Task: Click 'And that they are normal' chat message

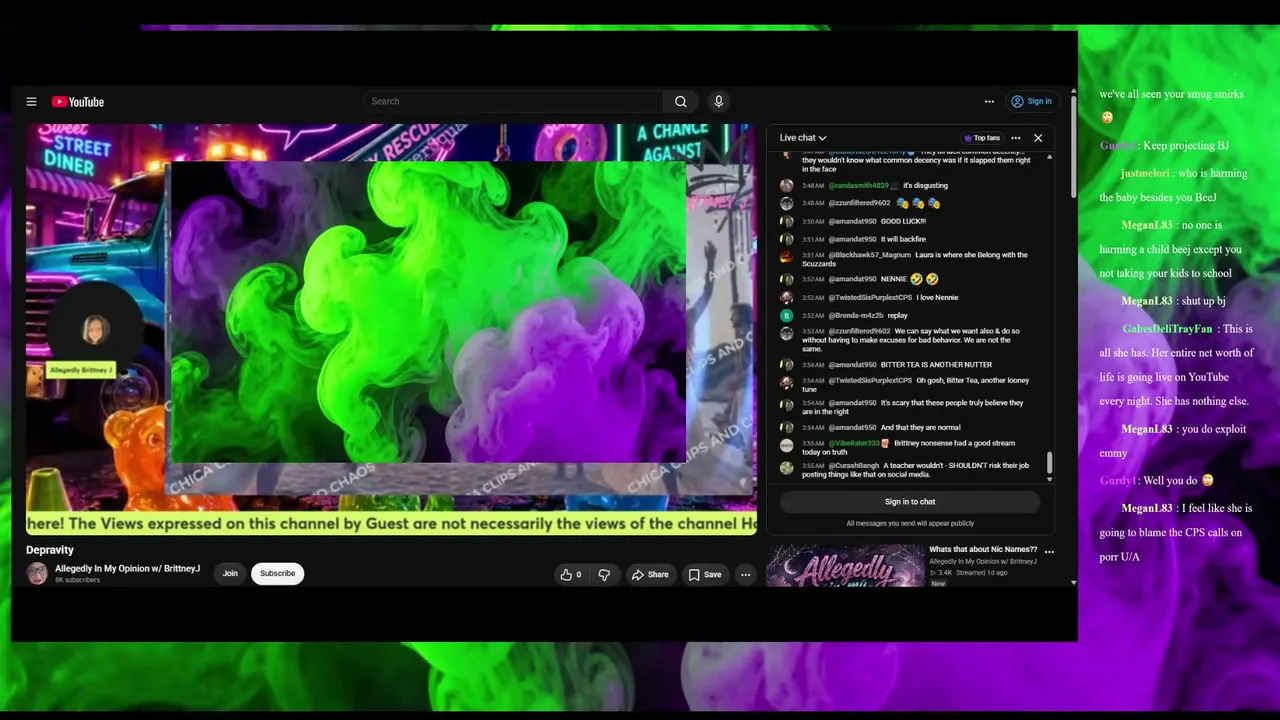Action: click(921, 427)
